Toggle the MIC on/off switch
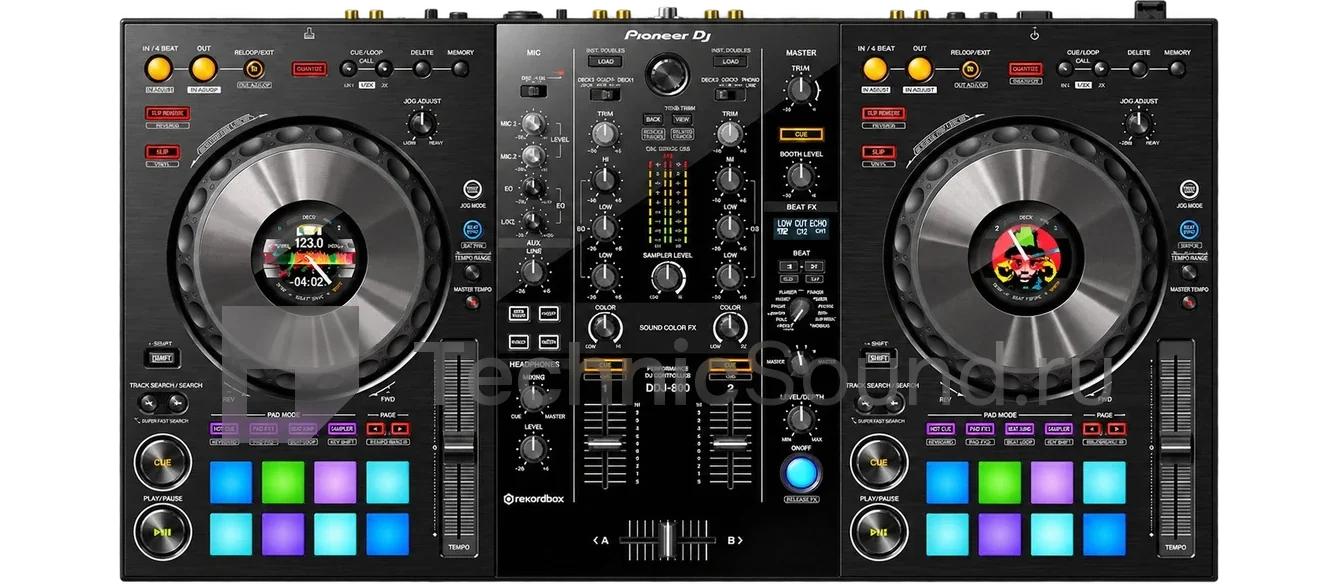The width and height of the screenshot is (1338, 584). [534, 90]
